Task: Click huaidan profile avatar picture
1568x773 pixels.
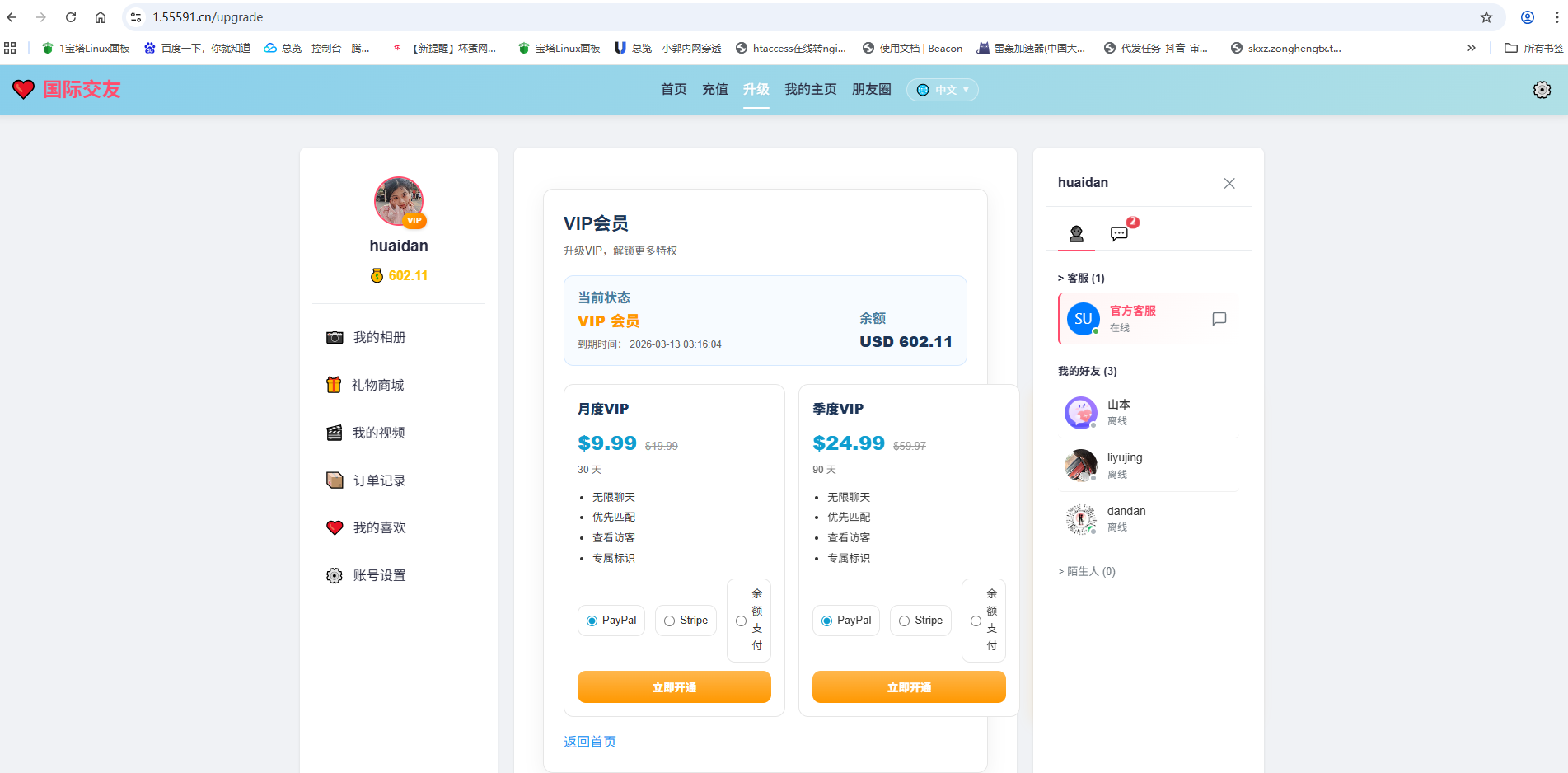Action: click(x=399, y=201)
